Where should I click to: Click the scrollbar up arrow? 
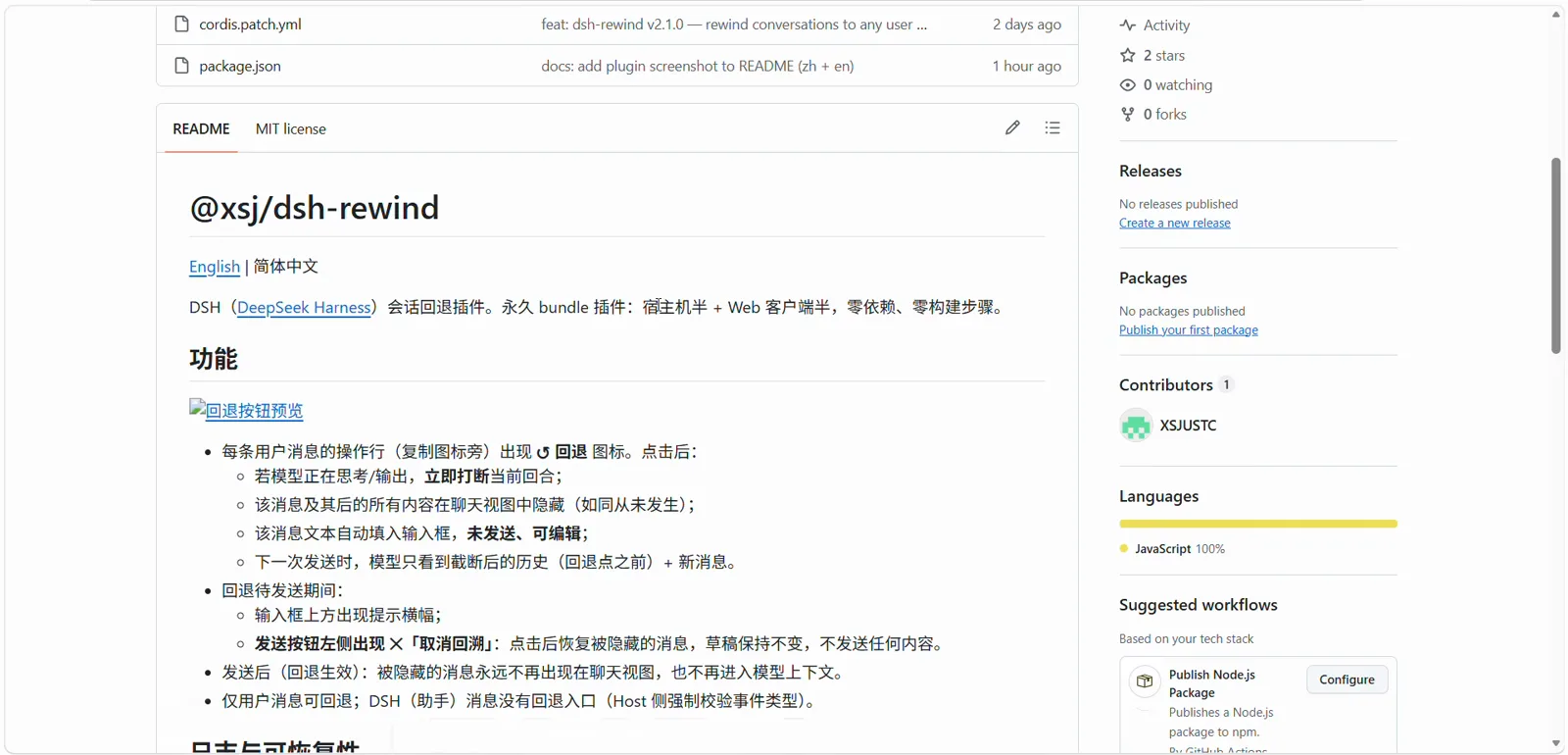(x=1556, y=14)
